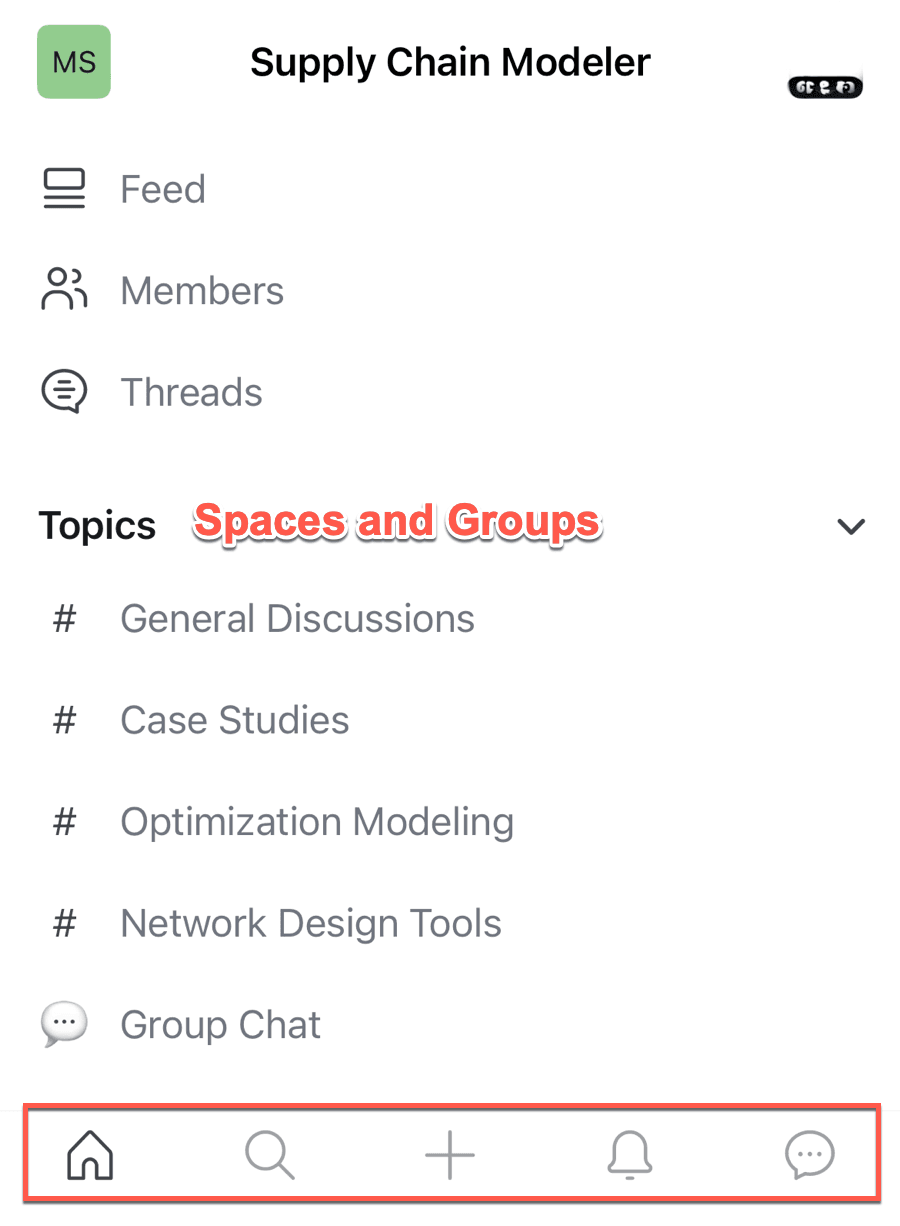900x1226 pixels.
Task: Open the Case Studies topic
Action: (x=234, y=720)
